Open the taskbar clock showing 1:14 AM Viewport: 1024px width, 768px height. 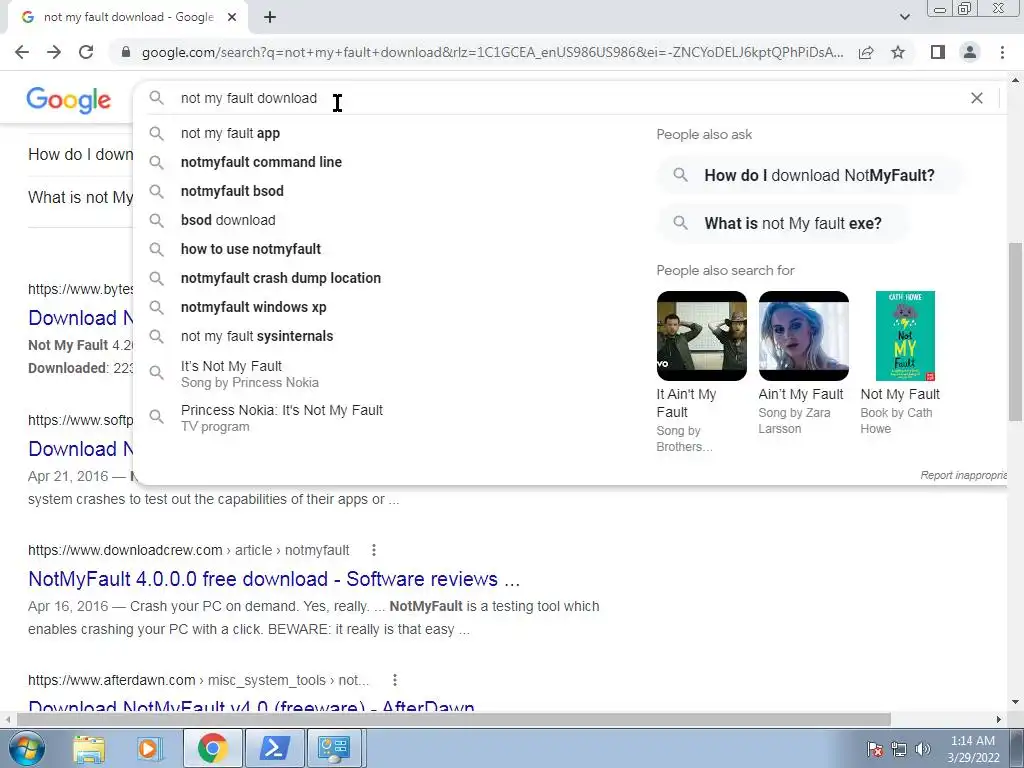pyautogui.click(x=973, y=749)
